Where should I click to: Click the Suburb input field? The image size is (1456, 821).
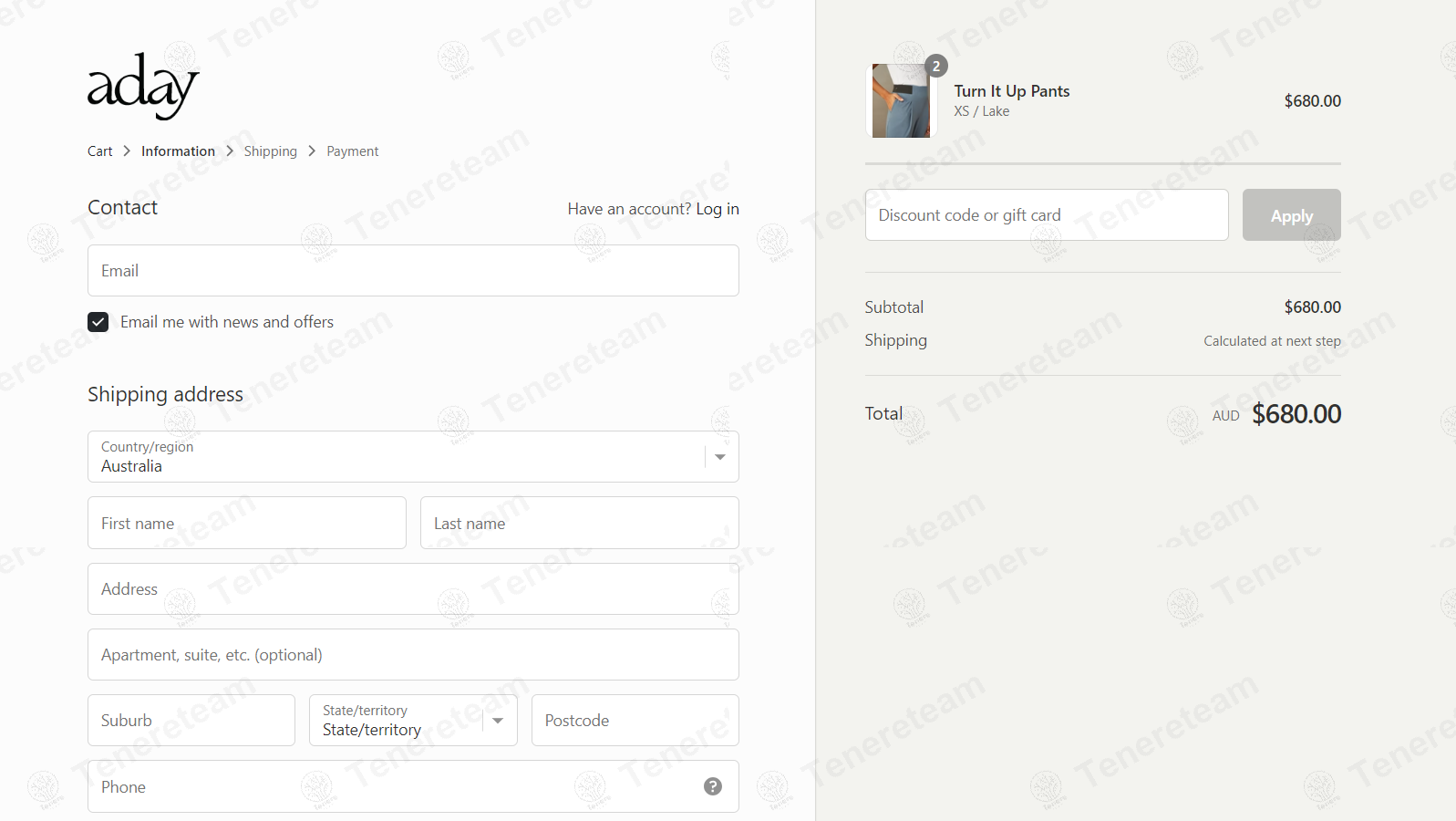[x=191, y=721]
